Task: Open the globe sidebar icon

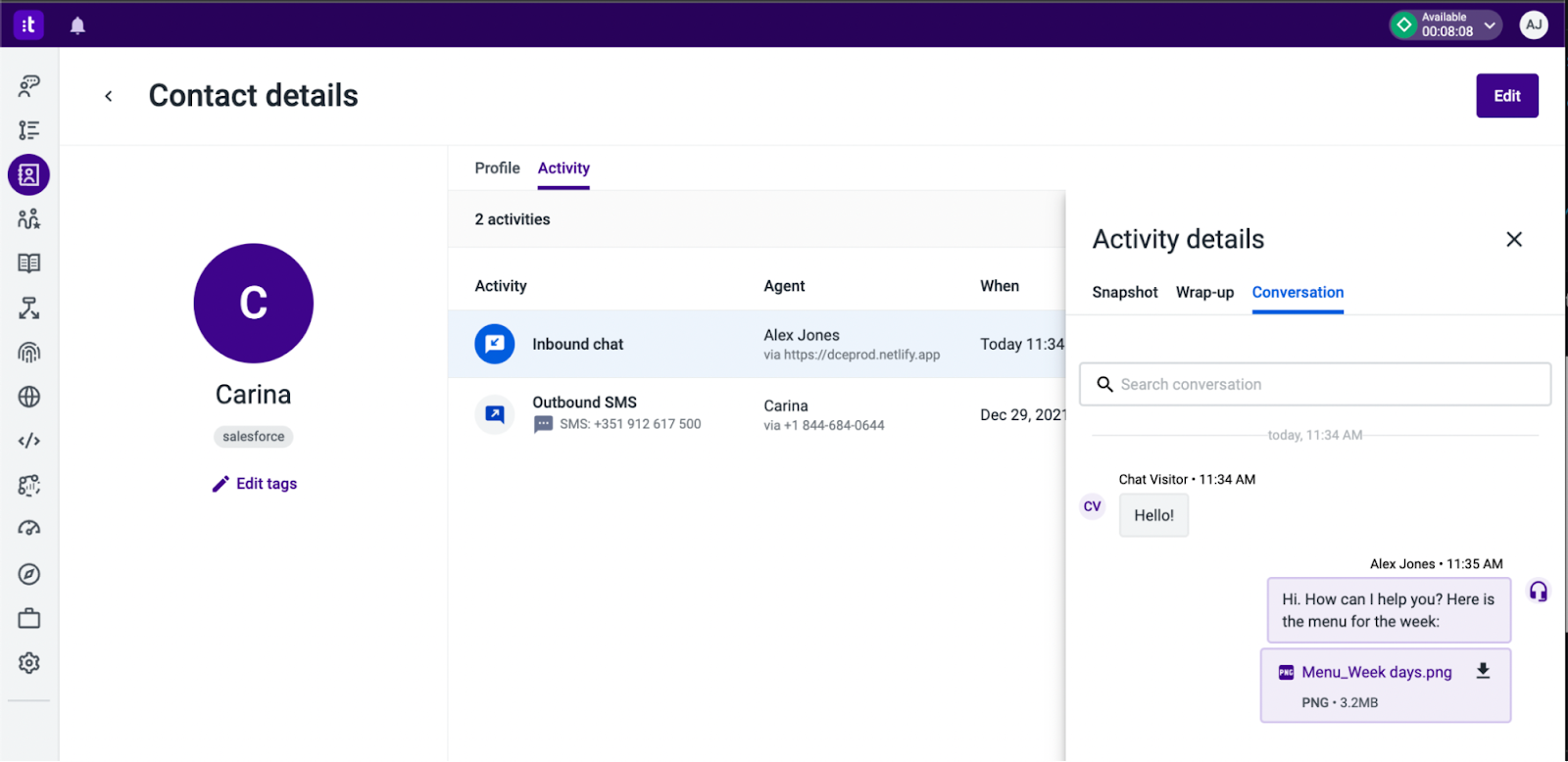Action: [x=29, y=397]
